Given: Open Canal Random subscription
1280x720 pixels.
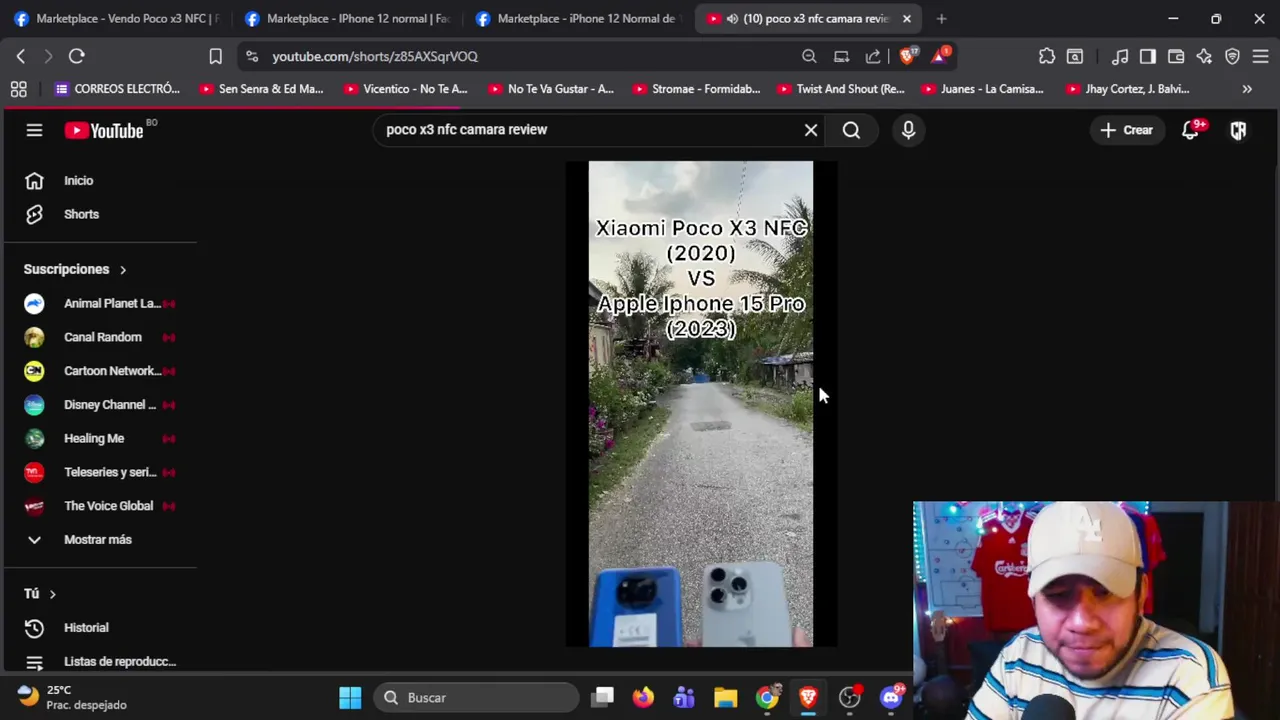Looking at the screenshot, I should (100, 337).
